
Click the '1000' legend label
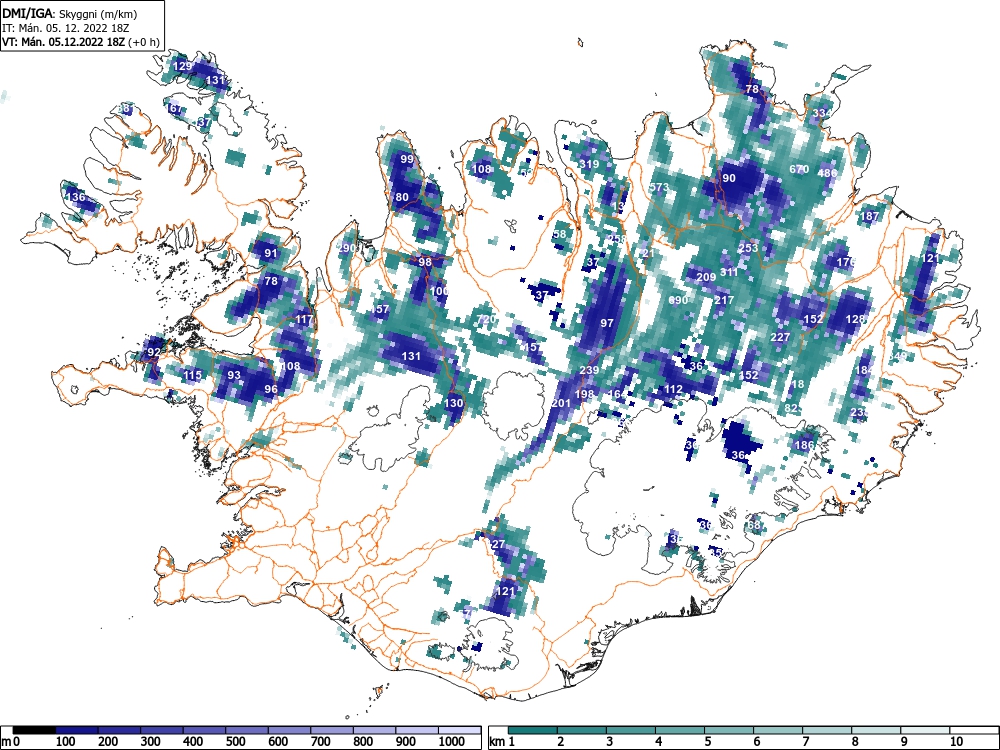click(x=452, y=742)
